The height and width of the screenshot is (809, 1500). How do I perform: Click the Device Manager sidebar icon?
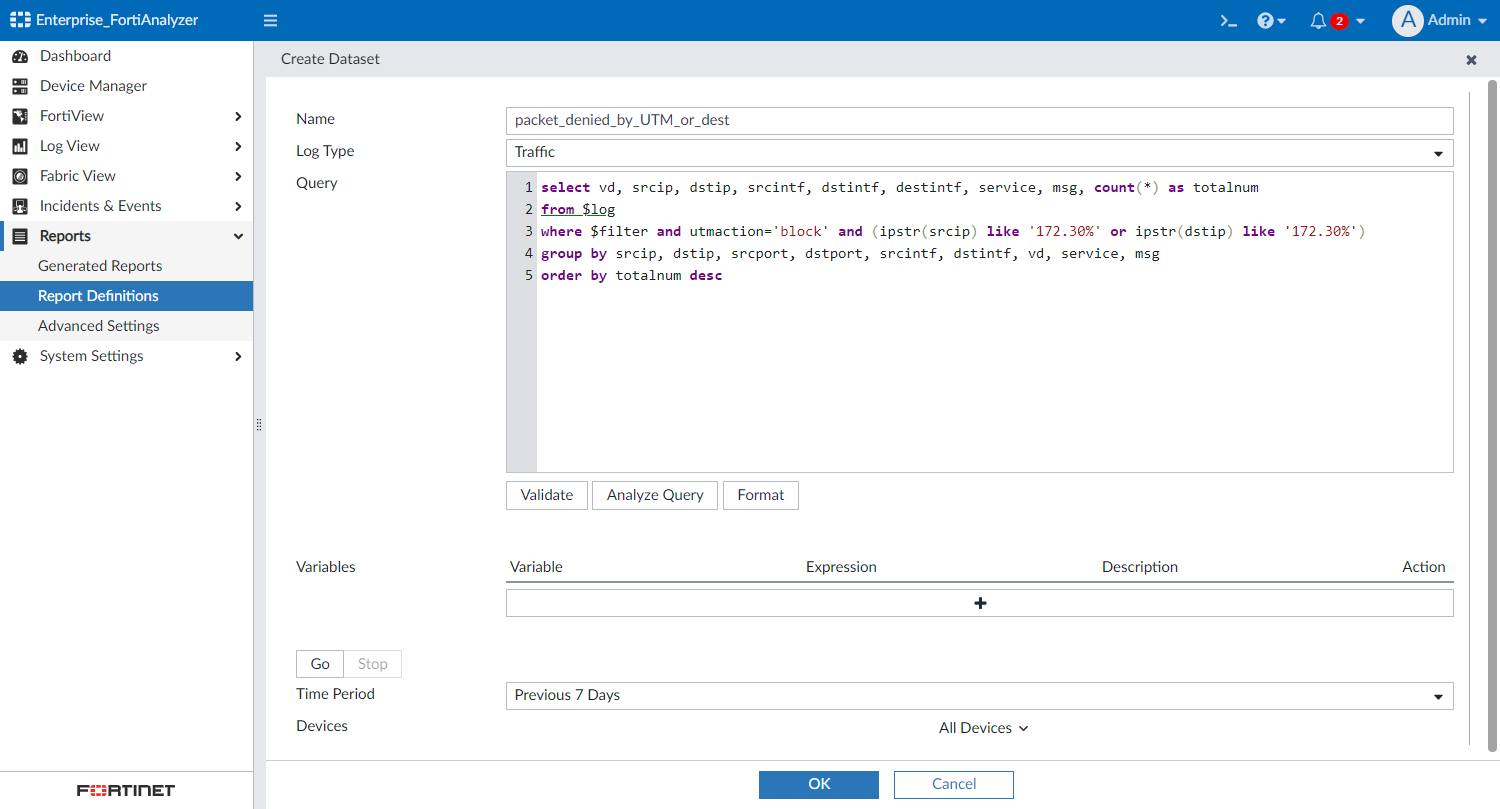click(19, 86)
